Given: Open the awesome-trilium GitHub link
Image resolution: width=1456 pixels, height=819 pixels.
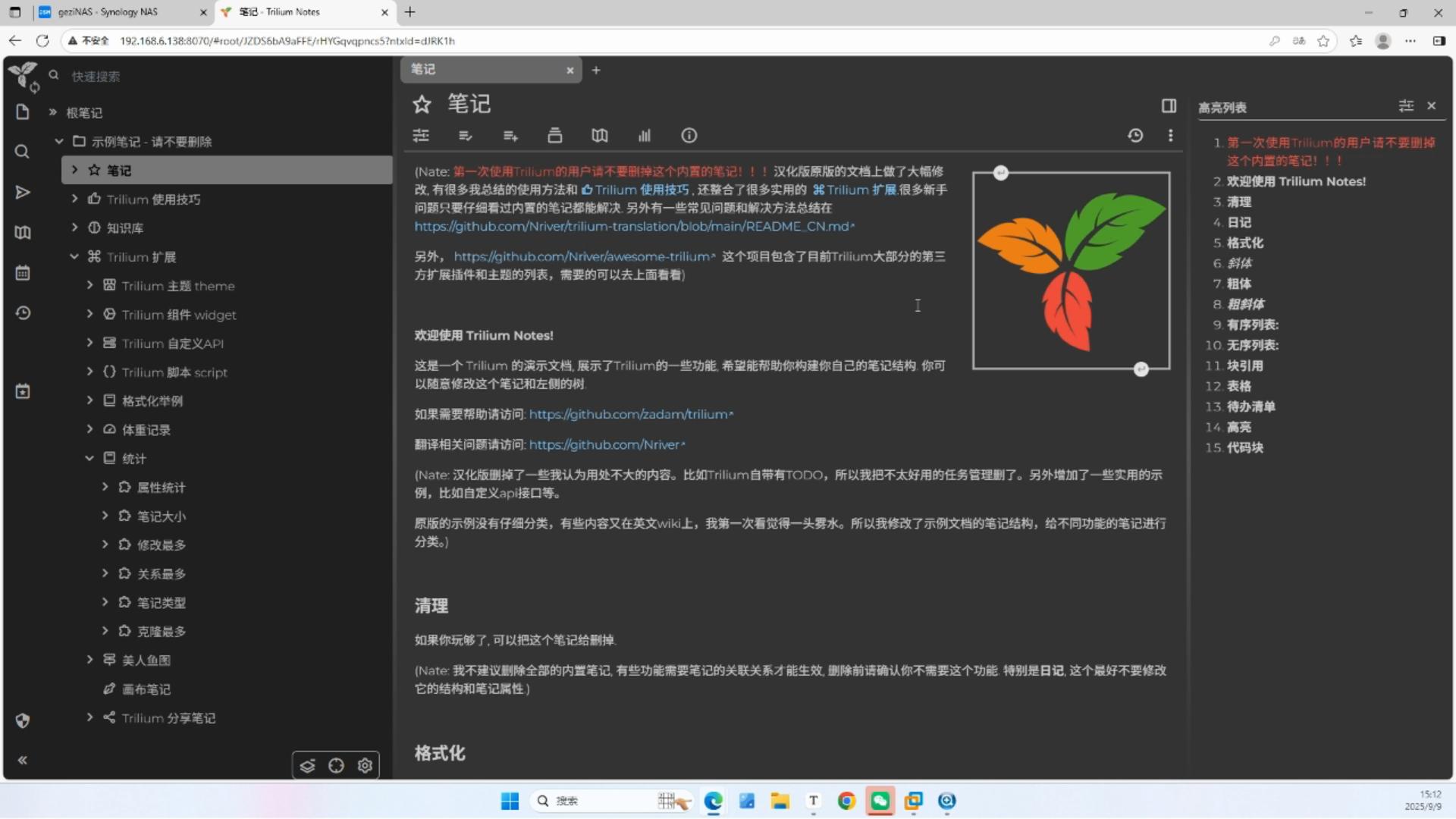Looking at the screenshot, I should [x=582, y=257].
